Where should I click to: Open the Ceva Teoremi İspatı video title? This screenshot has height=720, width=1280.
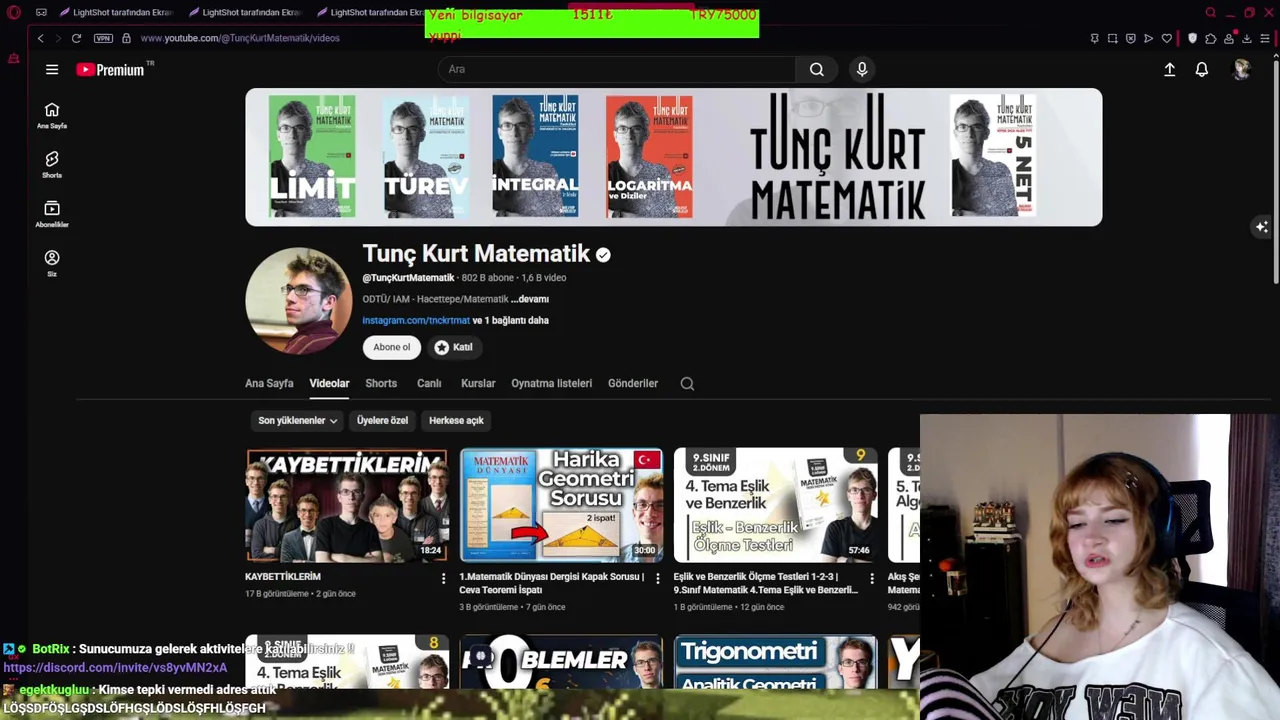[x=552, y=583]
